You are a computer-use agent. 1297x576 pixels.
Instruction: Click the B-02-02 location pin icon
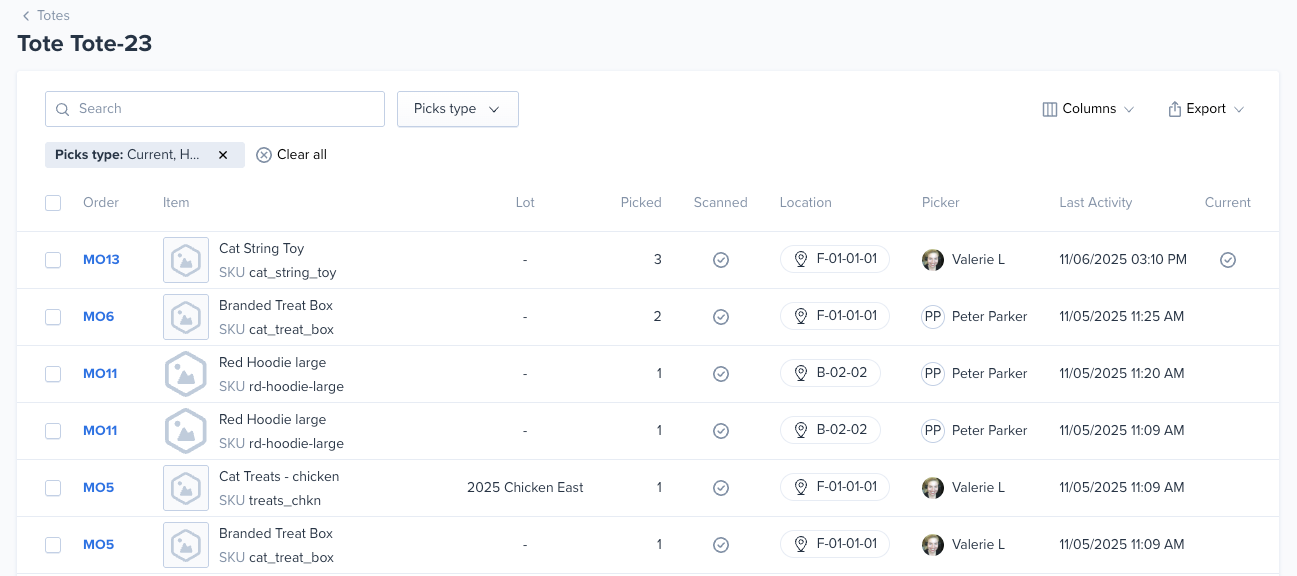pos(800,374)
